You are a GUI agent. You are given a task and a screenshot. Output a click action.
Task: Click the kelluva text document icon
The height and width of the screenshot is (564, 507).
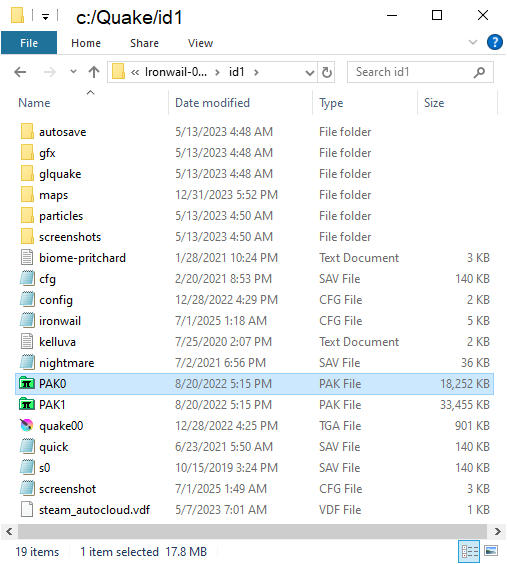(x=27, y=341)
